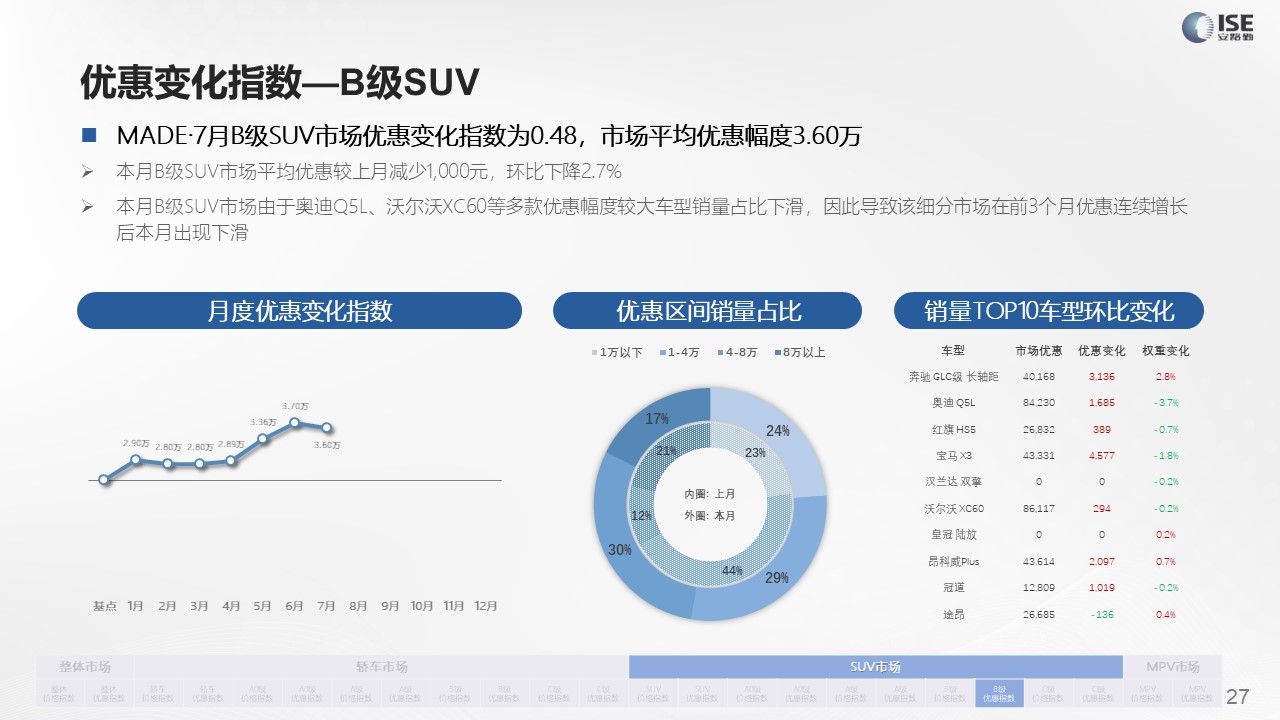Click the blue square bullet before MADE
The width and height of the screenshot is (1280, 720).
(x=89, y=135)
